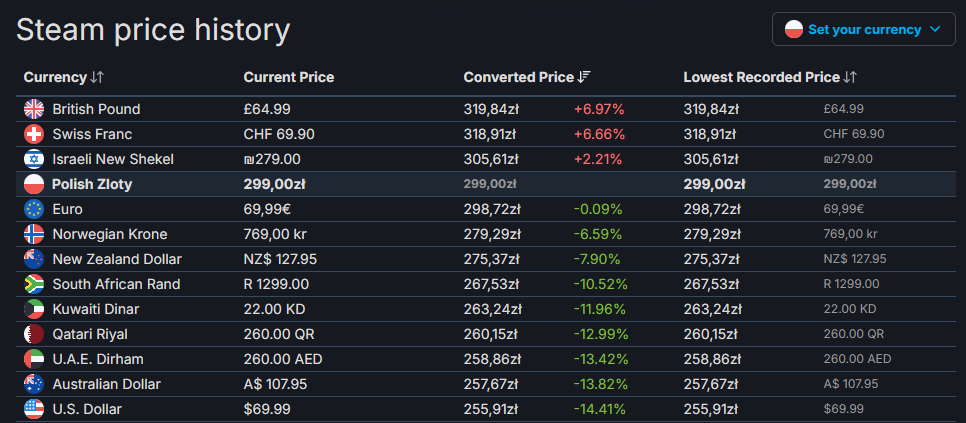Click current price CHF 69.90

[278, 134]
